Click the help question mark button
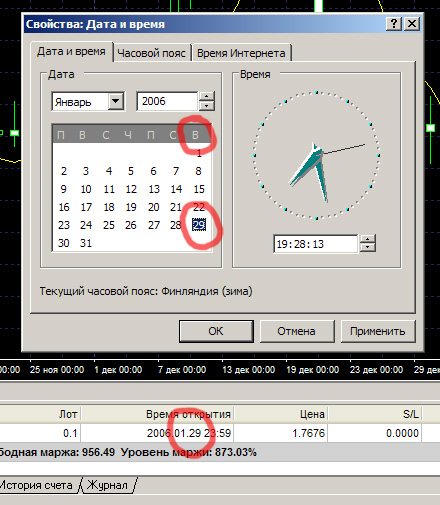The height and width of the screenshot is (505, 440). pyautogui.click(x=394, y=24)
